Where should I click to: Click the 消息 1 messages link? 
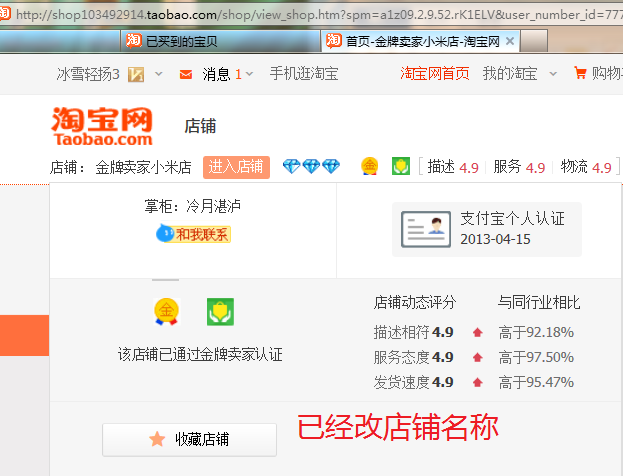222,75
